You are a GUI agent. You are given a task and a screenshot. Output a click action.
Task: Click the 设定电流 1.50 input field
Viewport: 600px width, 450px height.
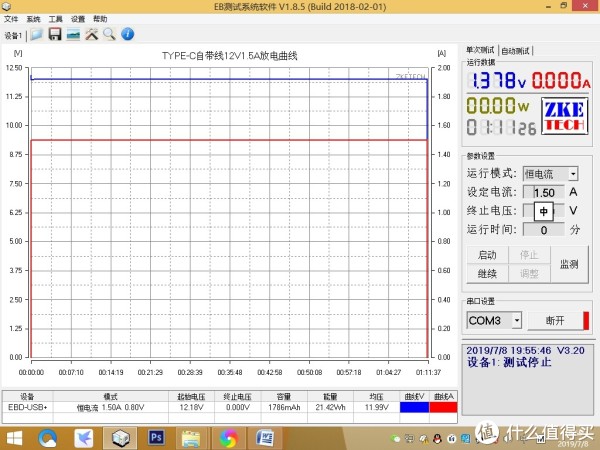click(x=544, y=192)
